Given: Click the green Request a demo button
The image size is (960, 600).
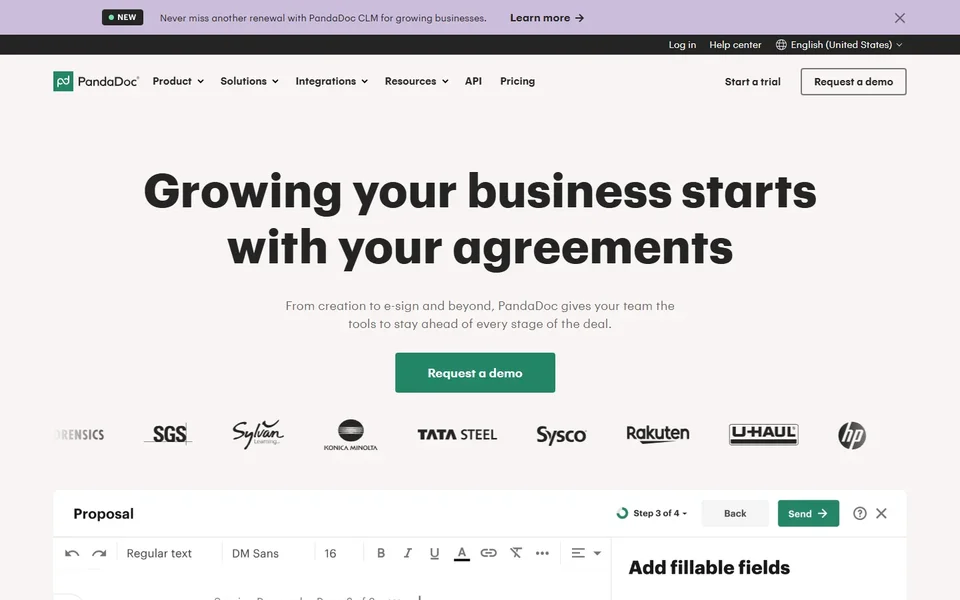Looking at the screenshot, I should pyautogui.click(x=475, y=373).
